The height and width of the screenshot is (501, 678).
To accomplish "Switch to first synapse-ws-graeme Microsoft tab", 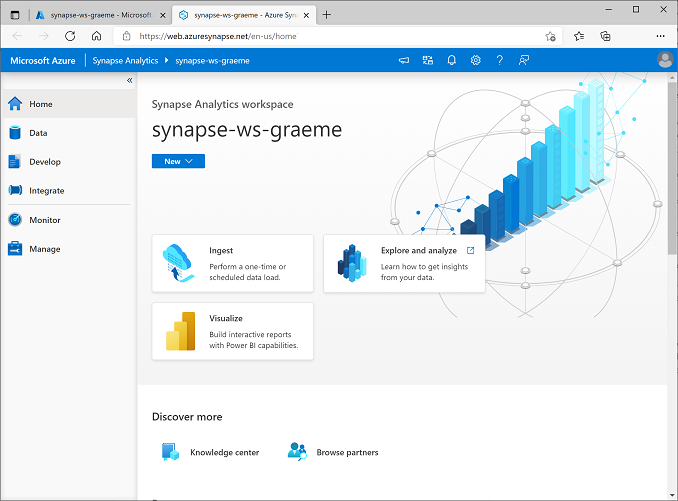I will click(x=100, y=15).
